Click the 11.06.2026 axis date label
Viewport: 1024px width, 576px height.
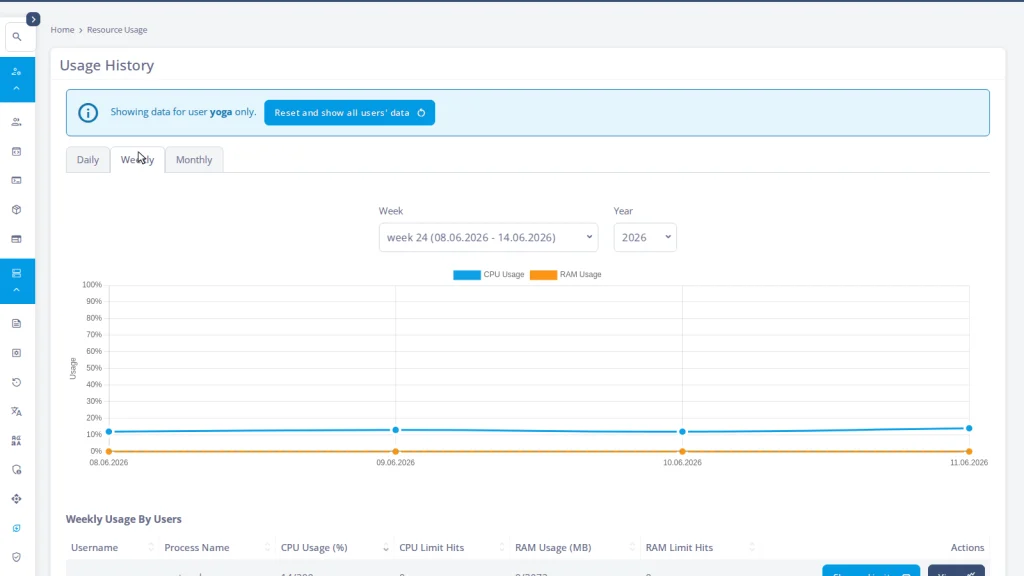click(x=969, y=462)
